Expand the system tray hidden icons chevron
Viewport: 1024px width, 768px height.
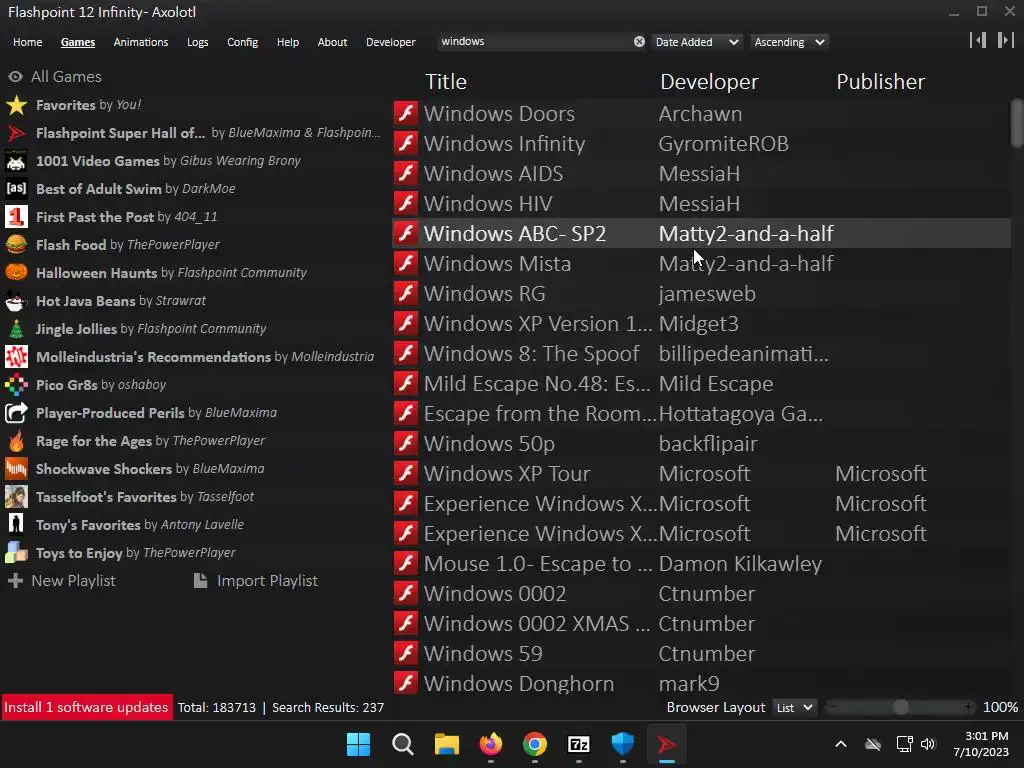point(841,744)
